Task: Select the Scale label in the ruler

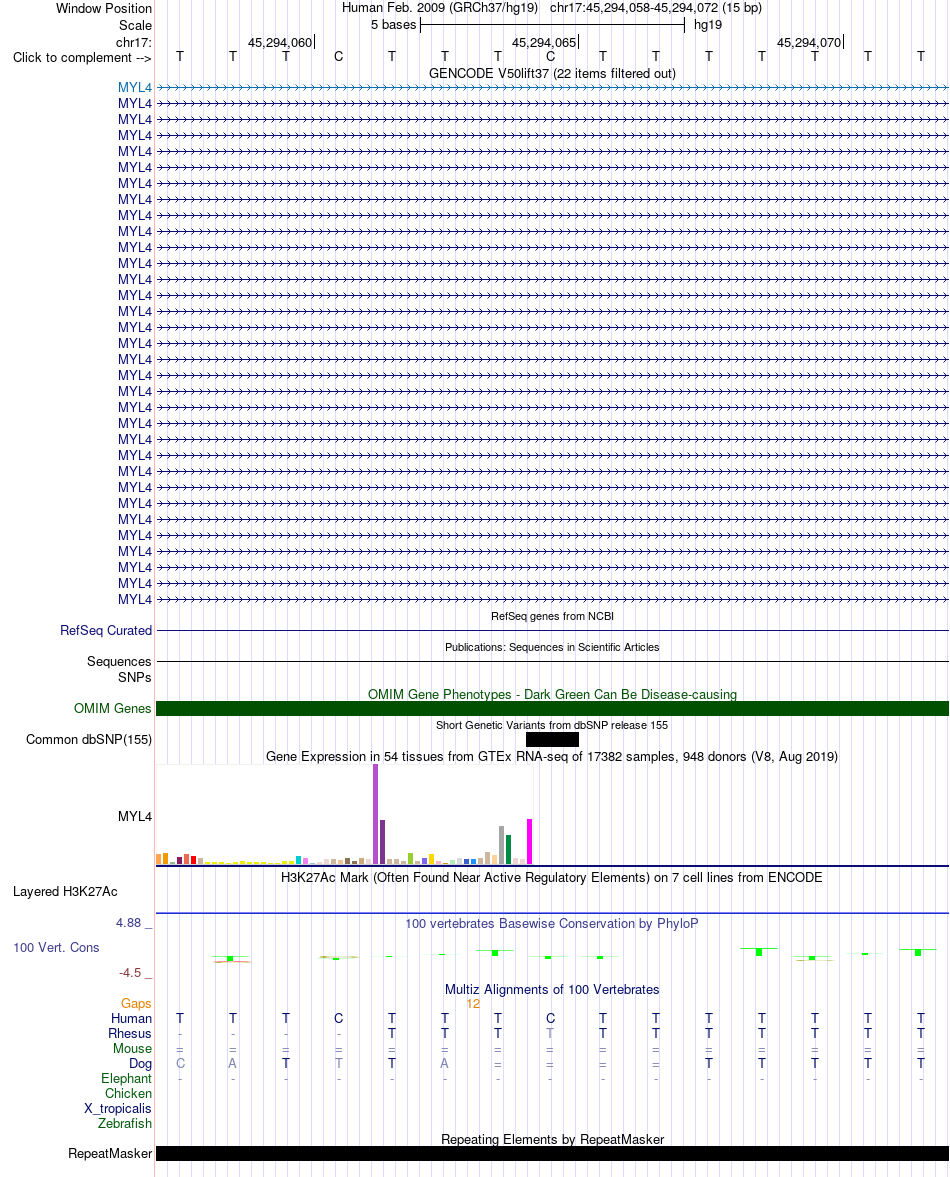Action: (x=135, y=25)
